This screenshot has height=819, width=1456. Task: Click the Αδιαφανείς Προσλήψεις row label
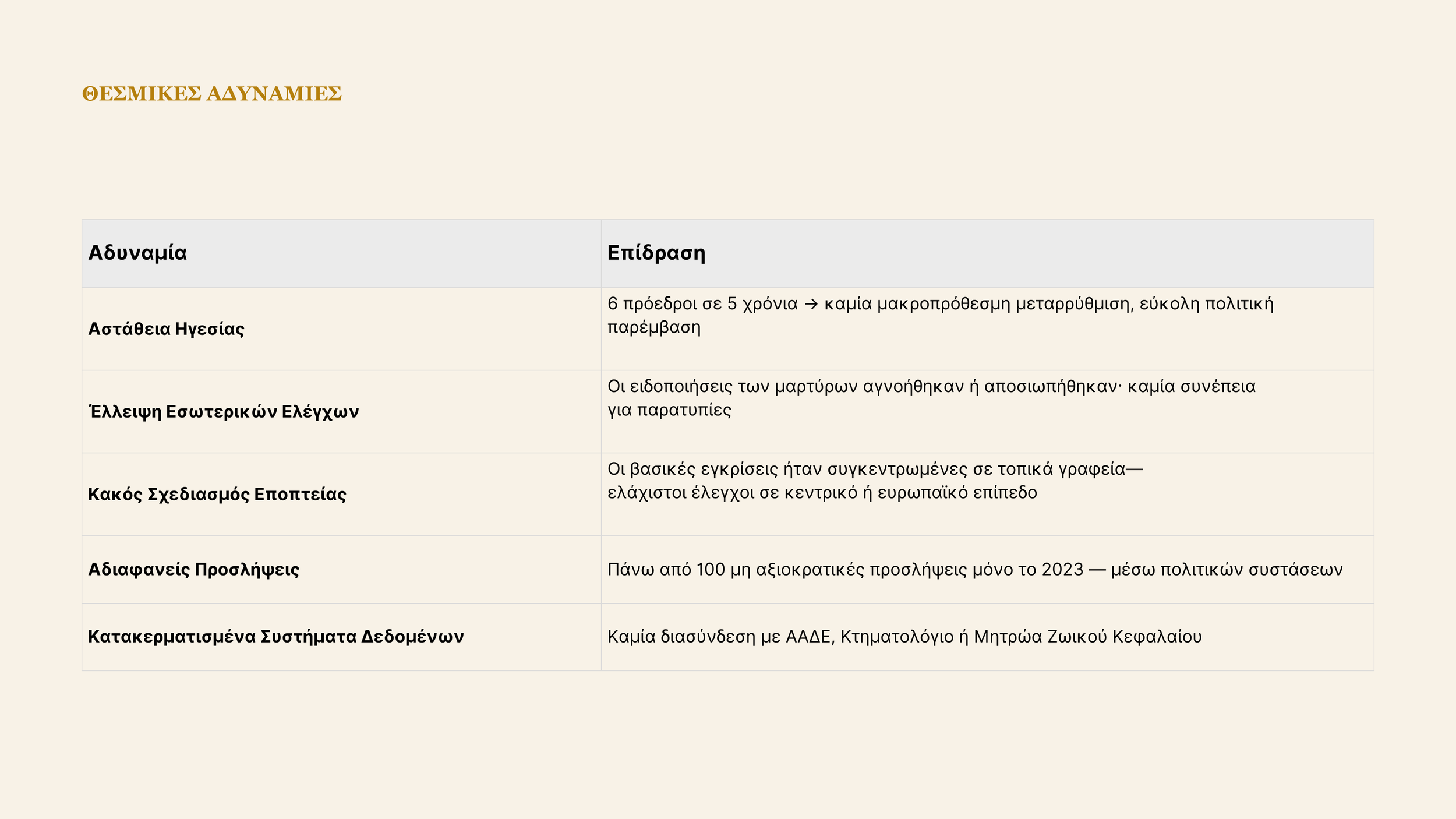click(x=193, y=569)
